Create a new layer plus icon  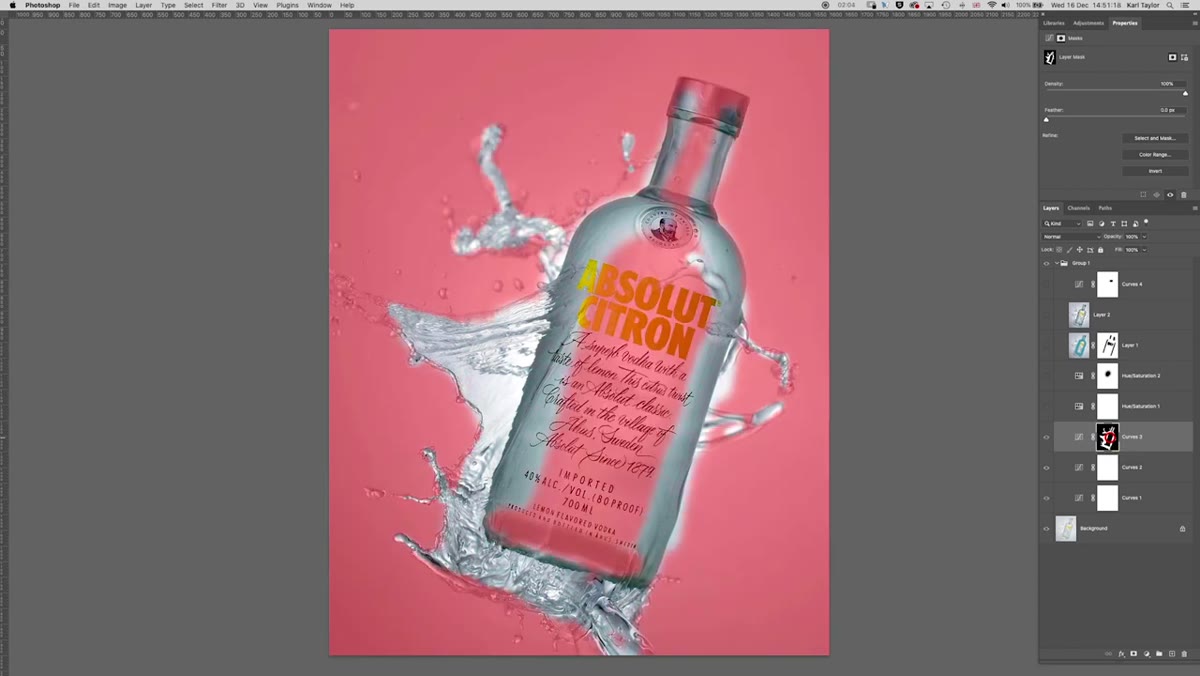tap(1172, 654)
